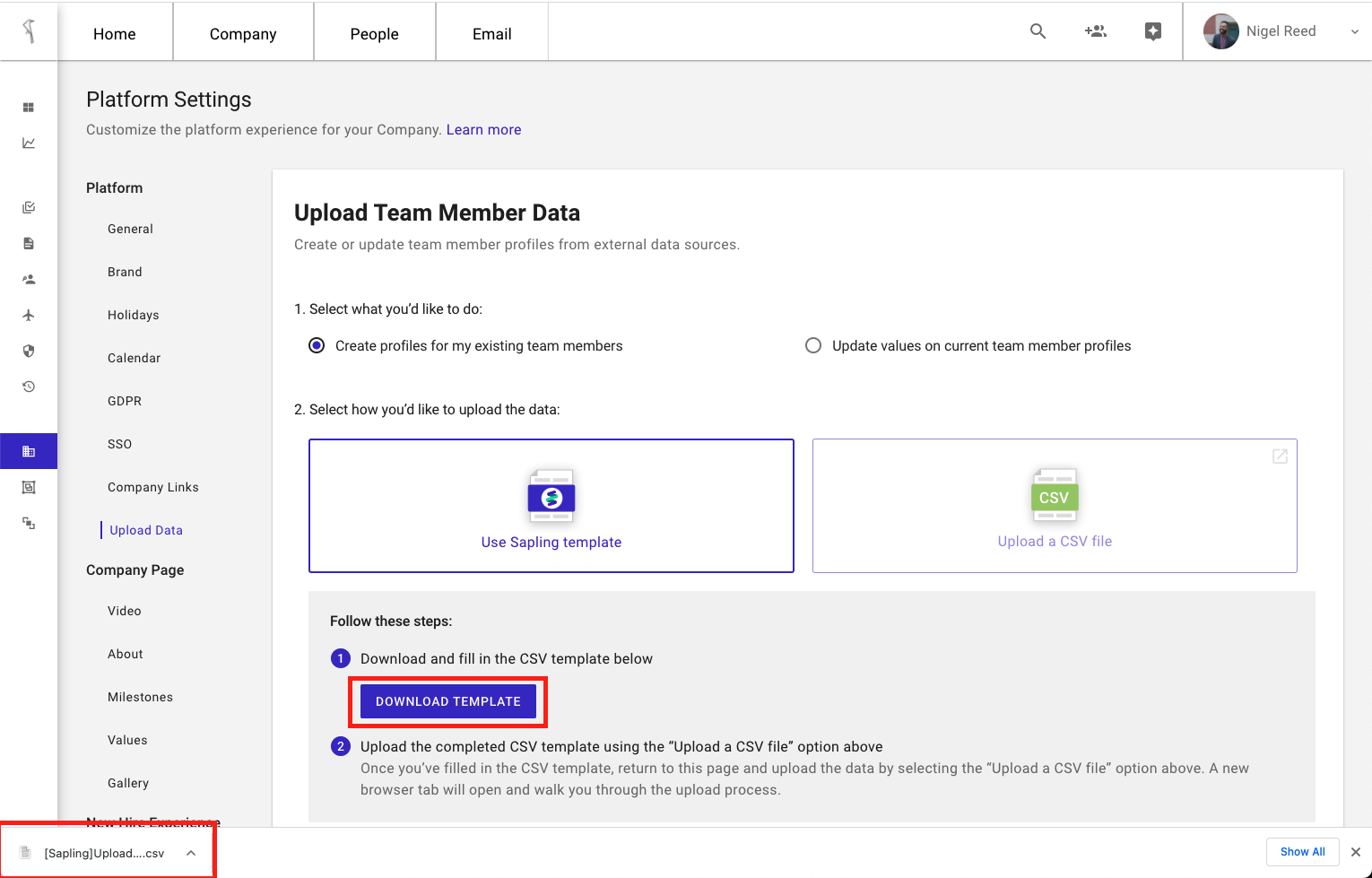
Task: Follow the Learn more link
Action: 483,130
